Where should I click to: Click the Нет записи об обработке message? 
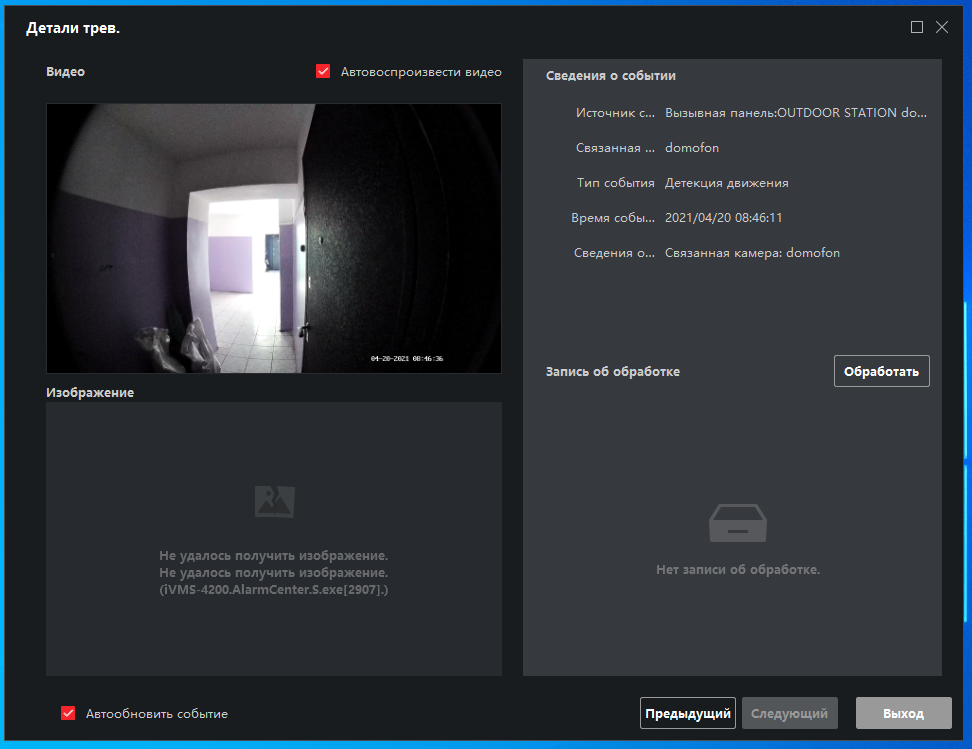(x=737, y=569)
